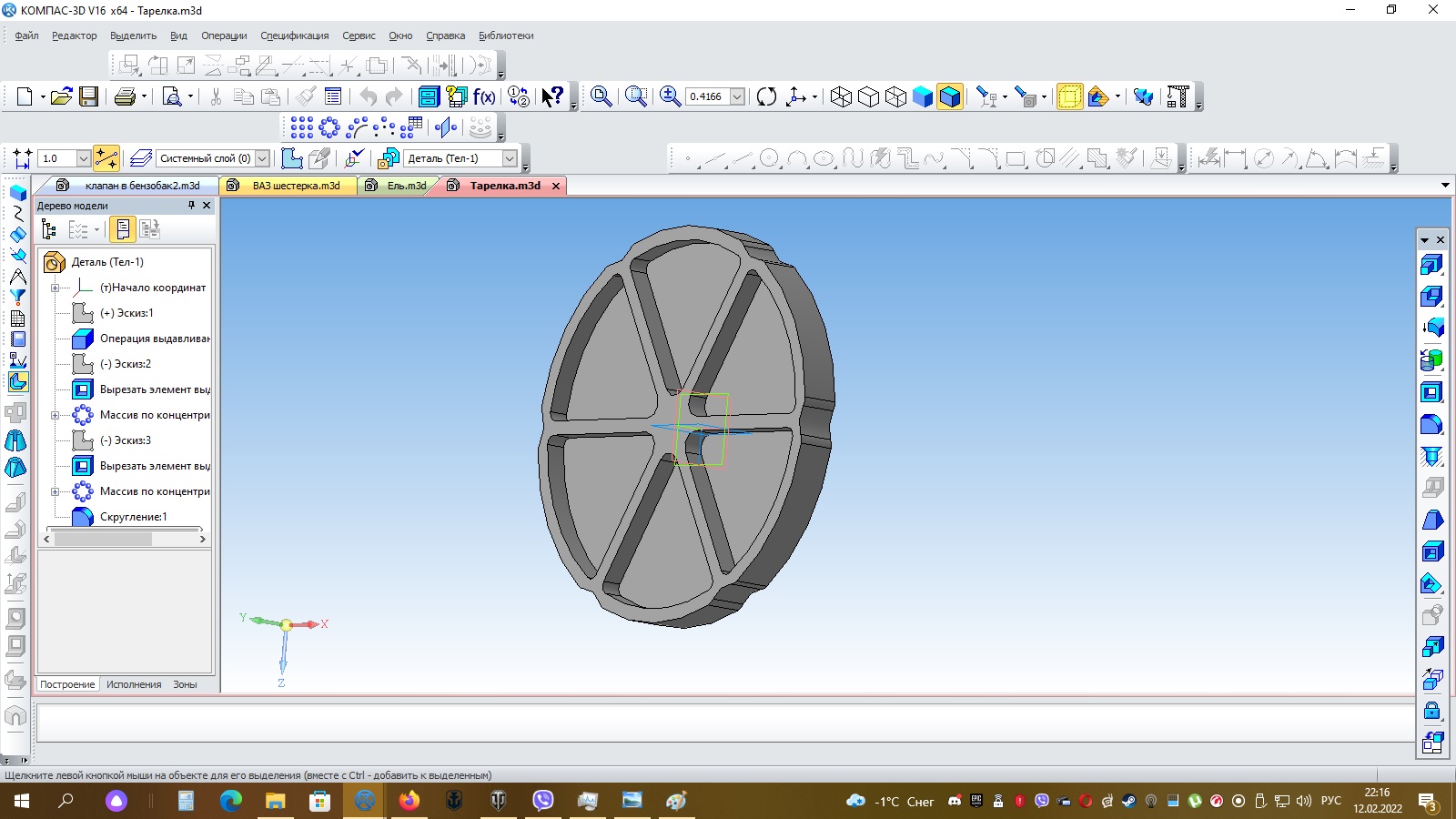1456x819 pixels.
Task: Expand the (т)Начало координат tree node
Action: pyautogui.click(x=55, y=288)
